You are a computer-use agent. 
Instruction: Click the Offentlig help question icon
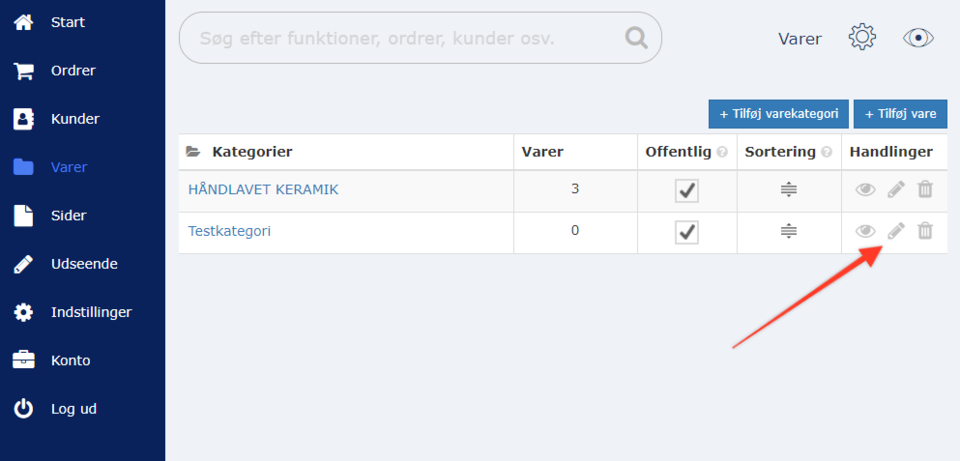pyautogui.click(x=721, y=153)
